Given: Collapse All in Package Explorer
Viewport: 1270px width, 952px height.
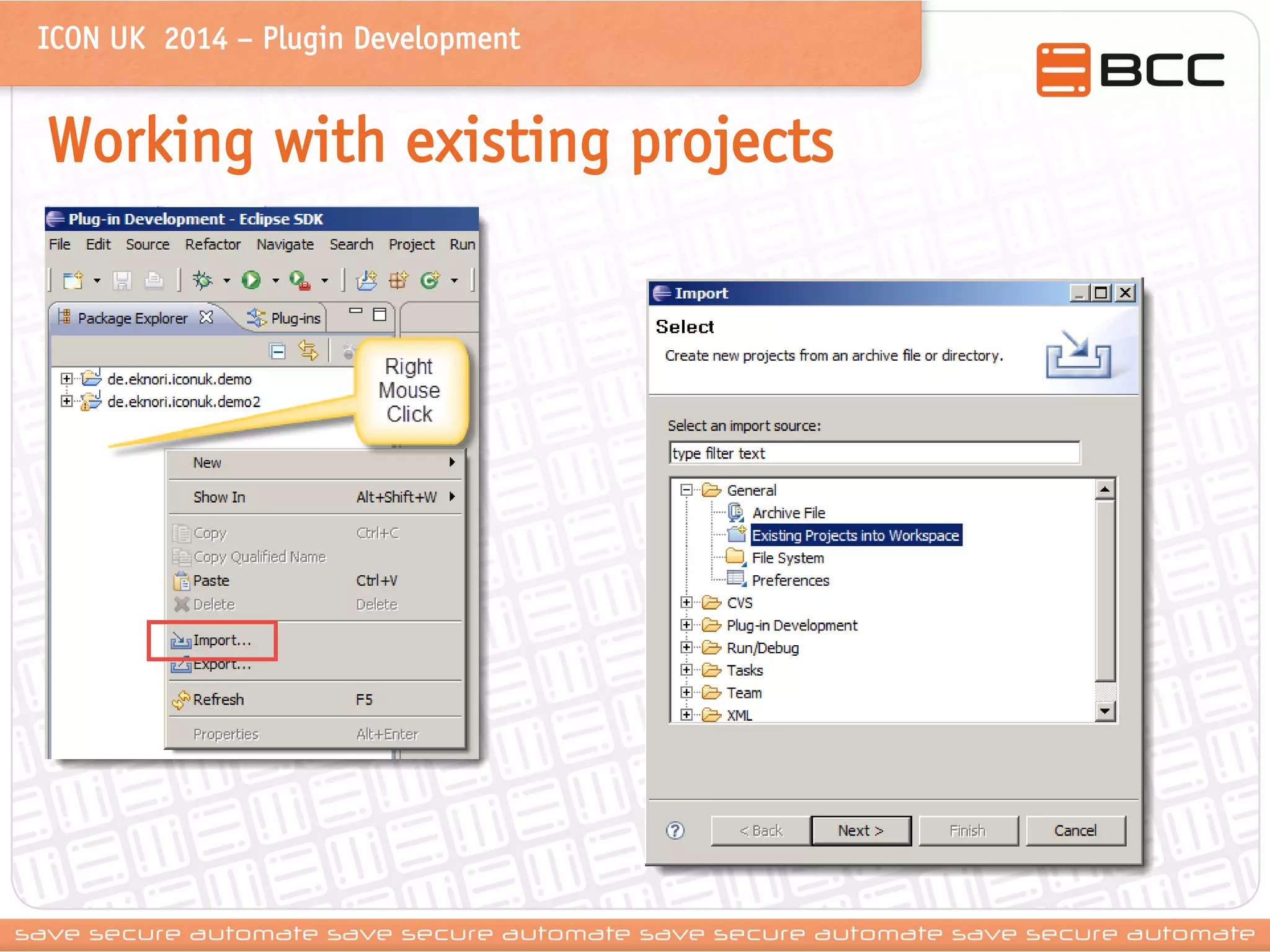Looking at the screenshot, I should tap(278, 351).
